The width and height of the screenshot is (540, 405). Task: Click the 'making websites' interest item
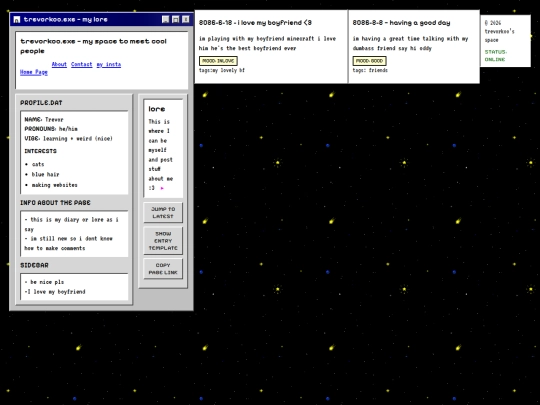click(54, 185)
